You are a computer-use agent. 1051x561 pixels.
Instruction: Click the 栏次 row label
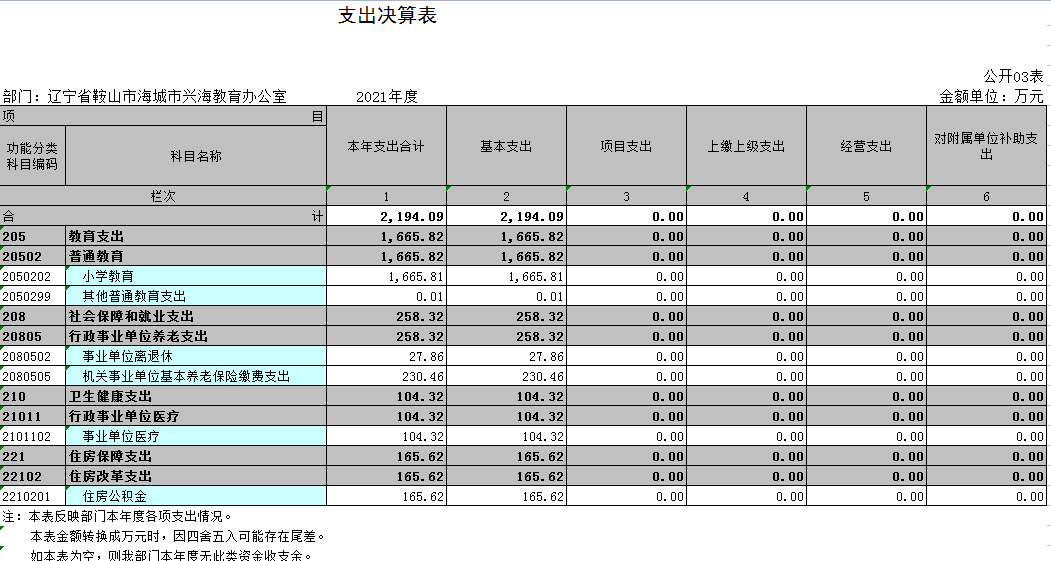click(x=163, y=196)
